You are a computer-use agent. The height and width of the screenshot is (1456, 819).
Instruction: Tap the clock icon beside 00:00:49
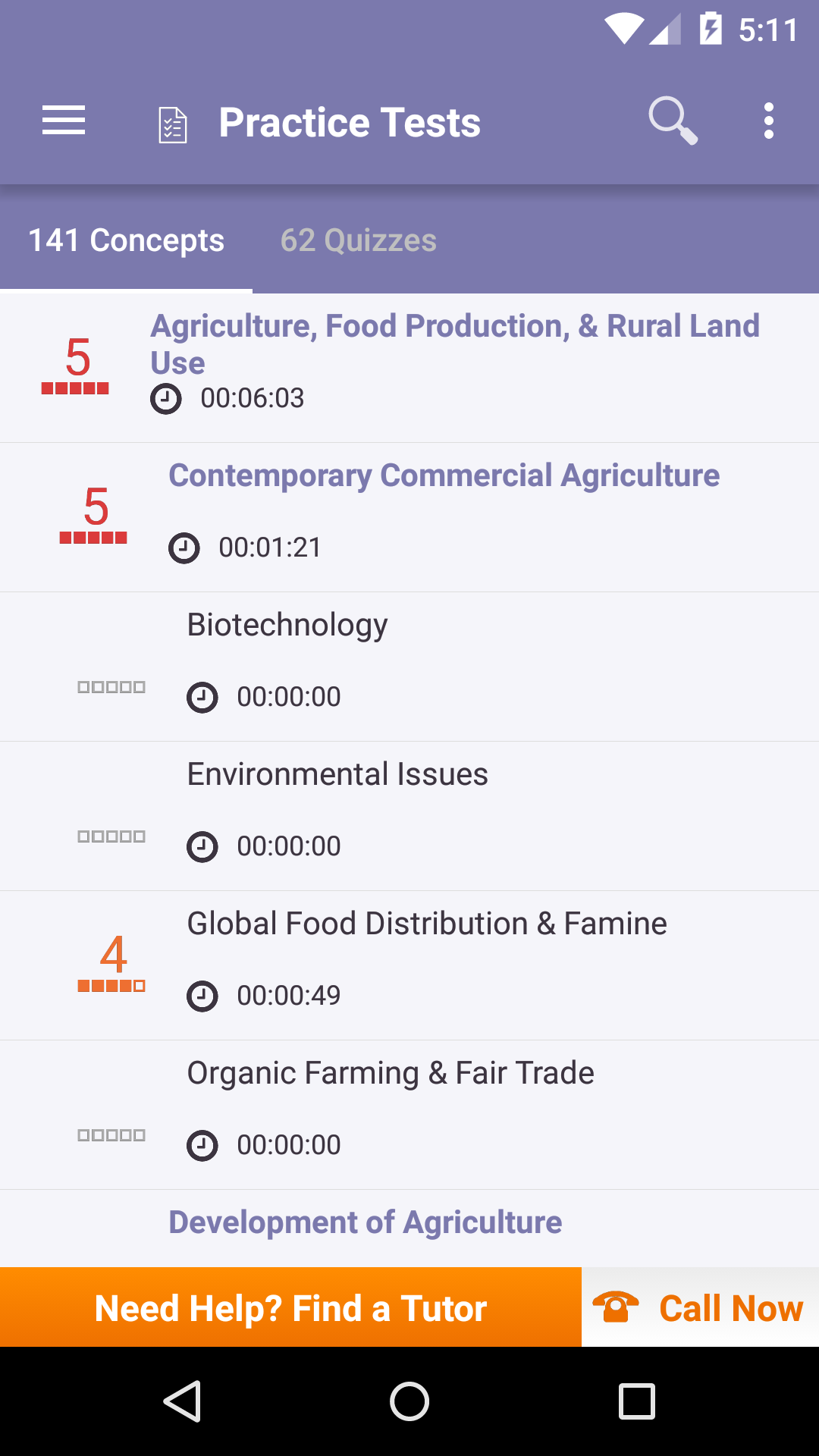pos(202,996)
